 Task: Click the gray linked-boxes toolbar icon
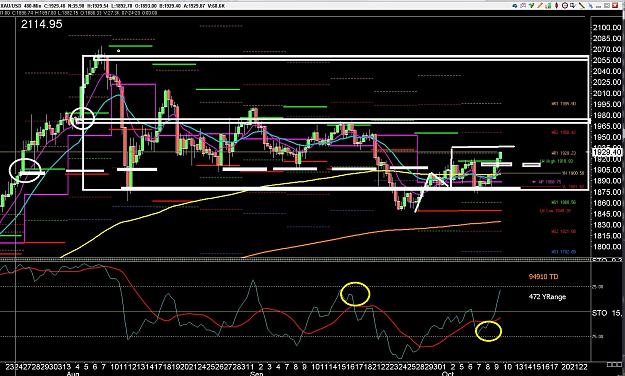607,6
